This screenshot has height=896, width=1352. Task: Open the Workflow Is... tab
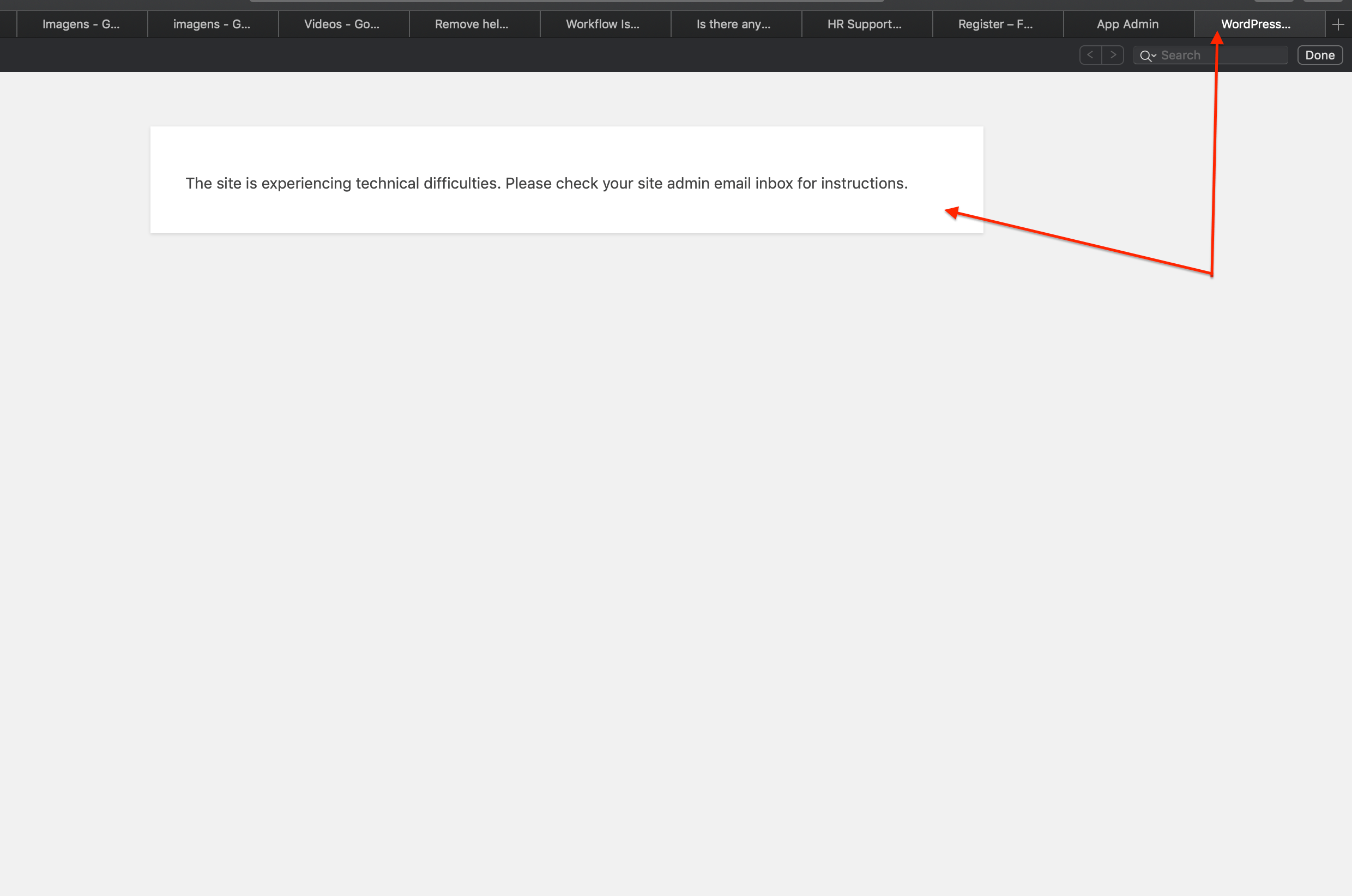[602, 25]
